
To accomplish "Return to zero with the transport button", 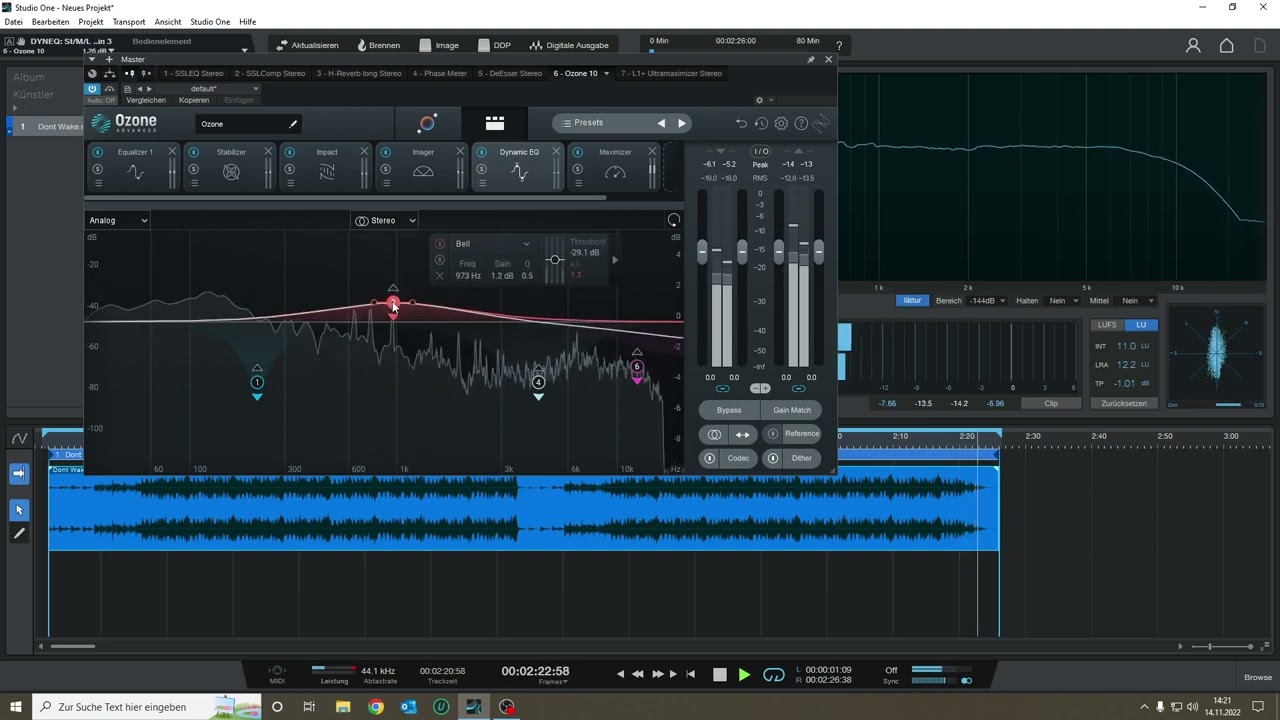I will (x=690, y=675).
